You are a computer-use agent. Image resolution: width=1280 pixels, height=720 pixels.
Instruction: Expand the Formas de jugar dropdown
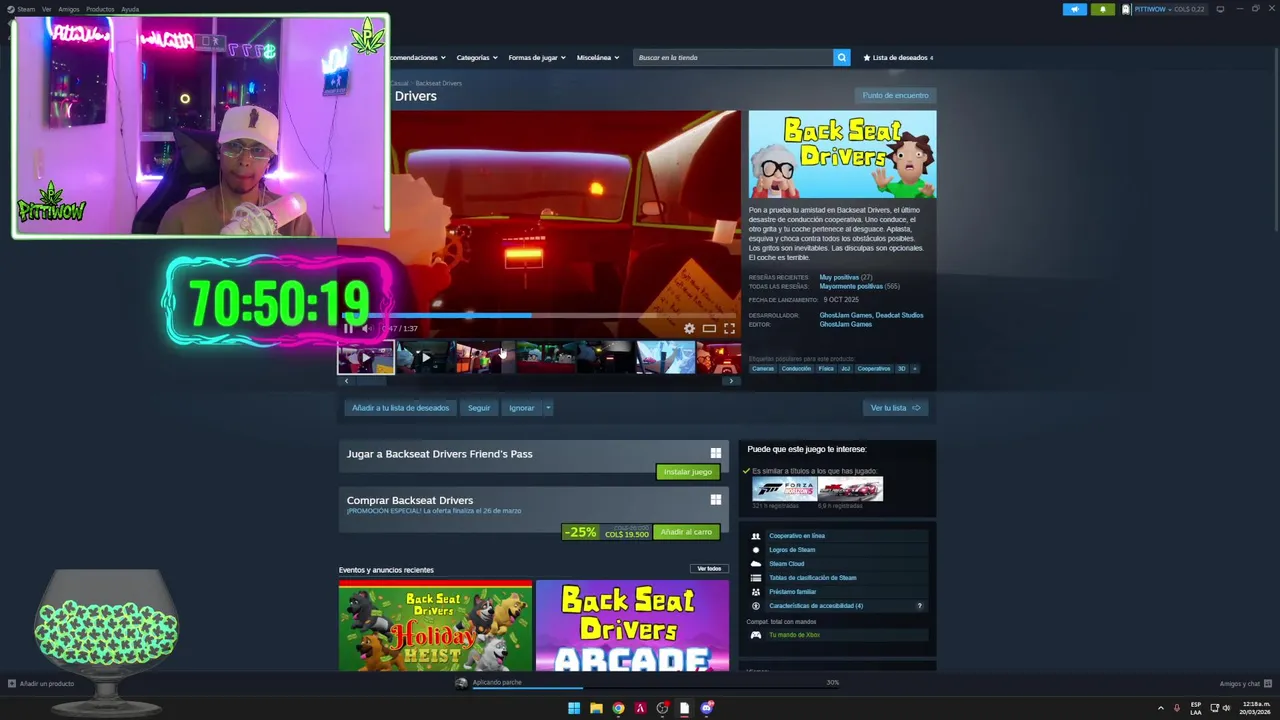coord(537,58)
